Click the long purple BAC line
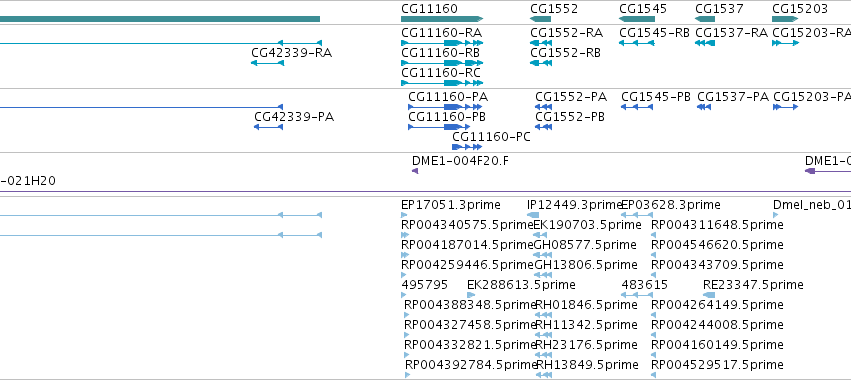Viewport: 851px width, 380px height. 426,191
